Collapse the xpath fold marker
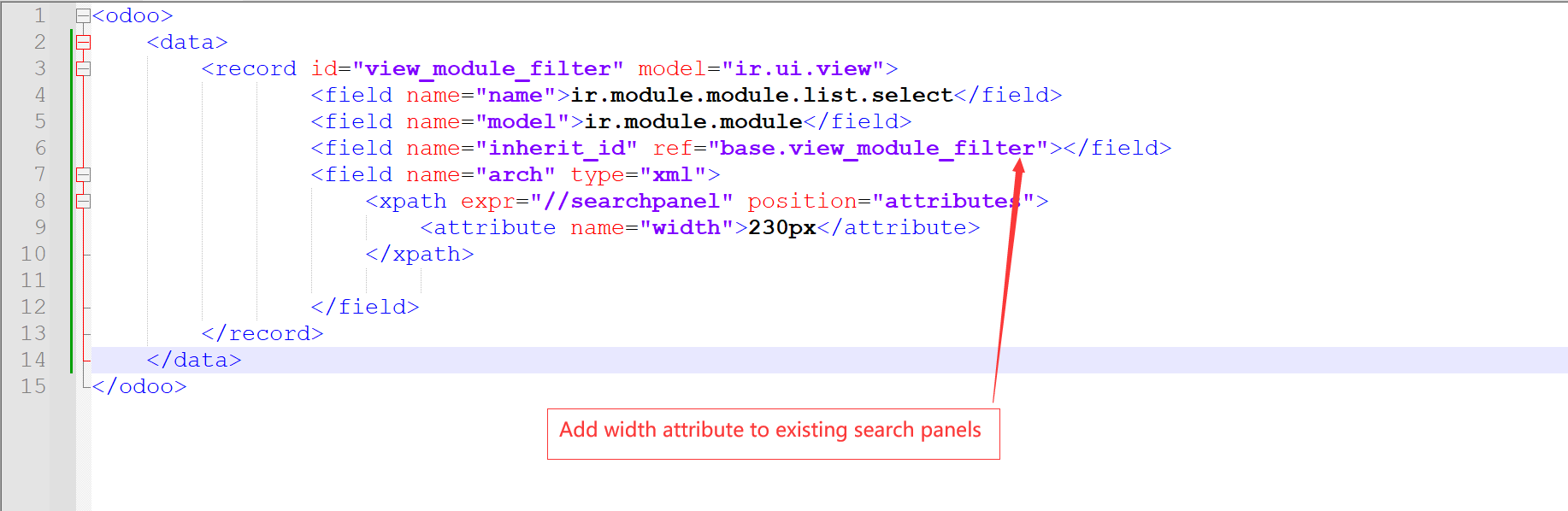The image size is (1568, 511). tap(83, 201)
